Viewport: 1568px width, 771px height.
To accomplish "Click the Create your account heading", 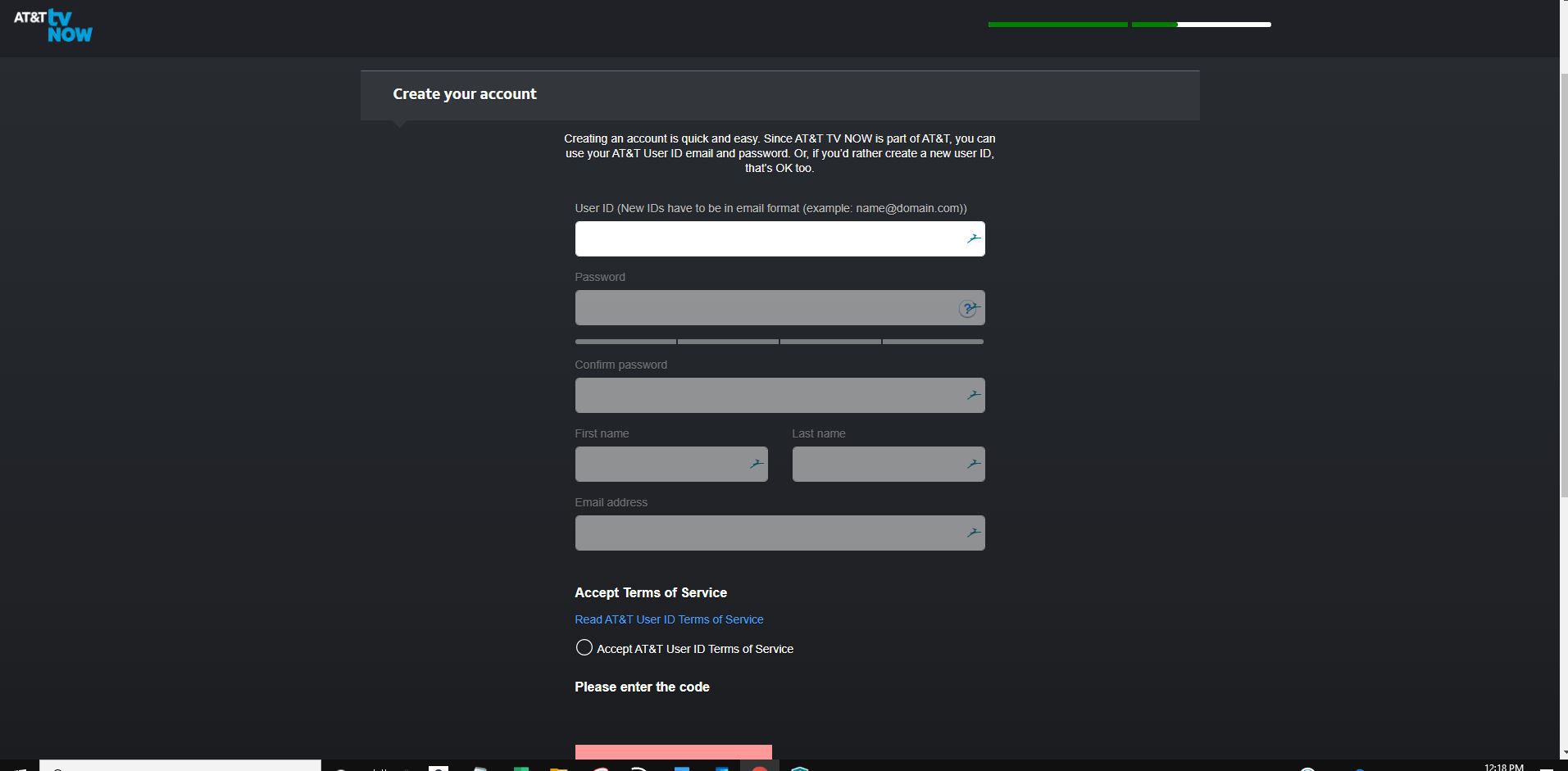I will pyautogui.click(x=465, y=94).
